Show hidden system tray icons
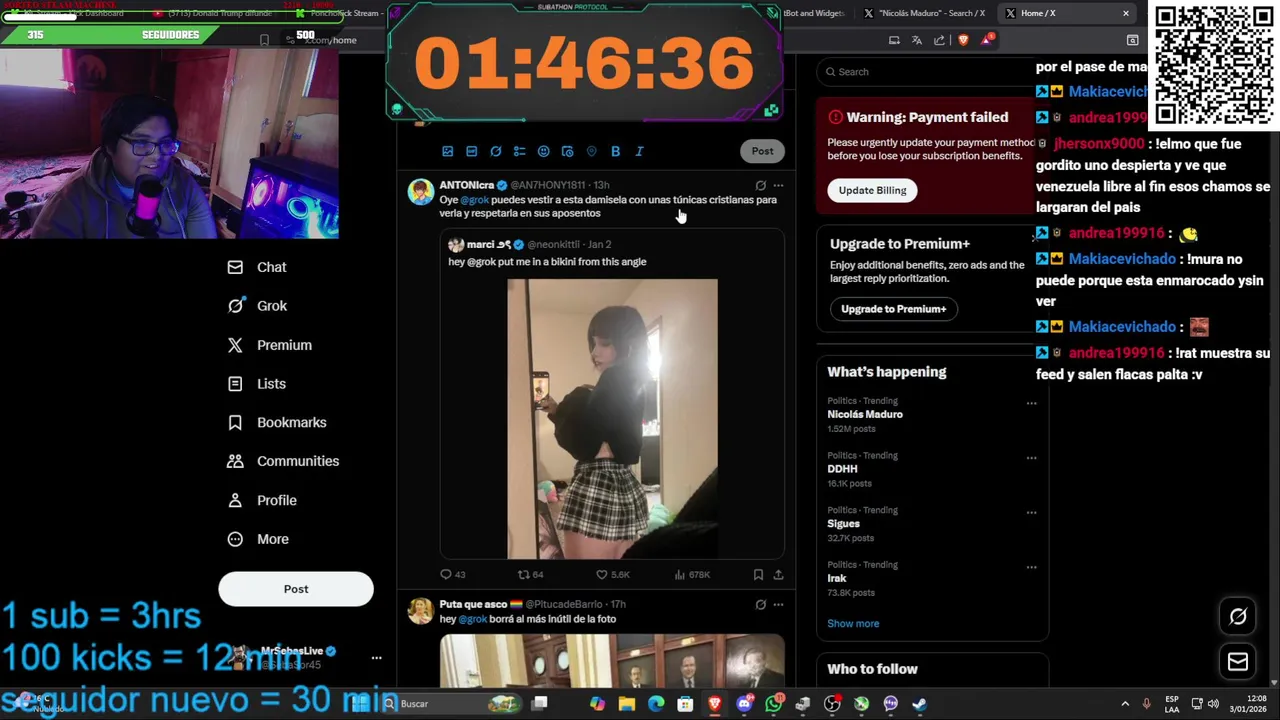Screen dimensions: 1280x720 tap(1125, 704)
